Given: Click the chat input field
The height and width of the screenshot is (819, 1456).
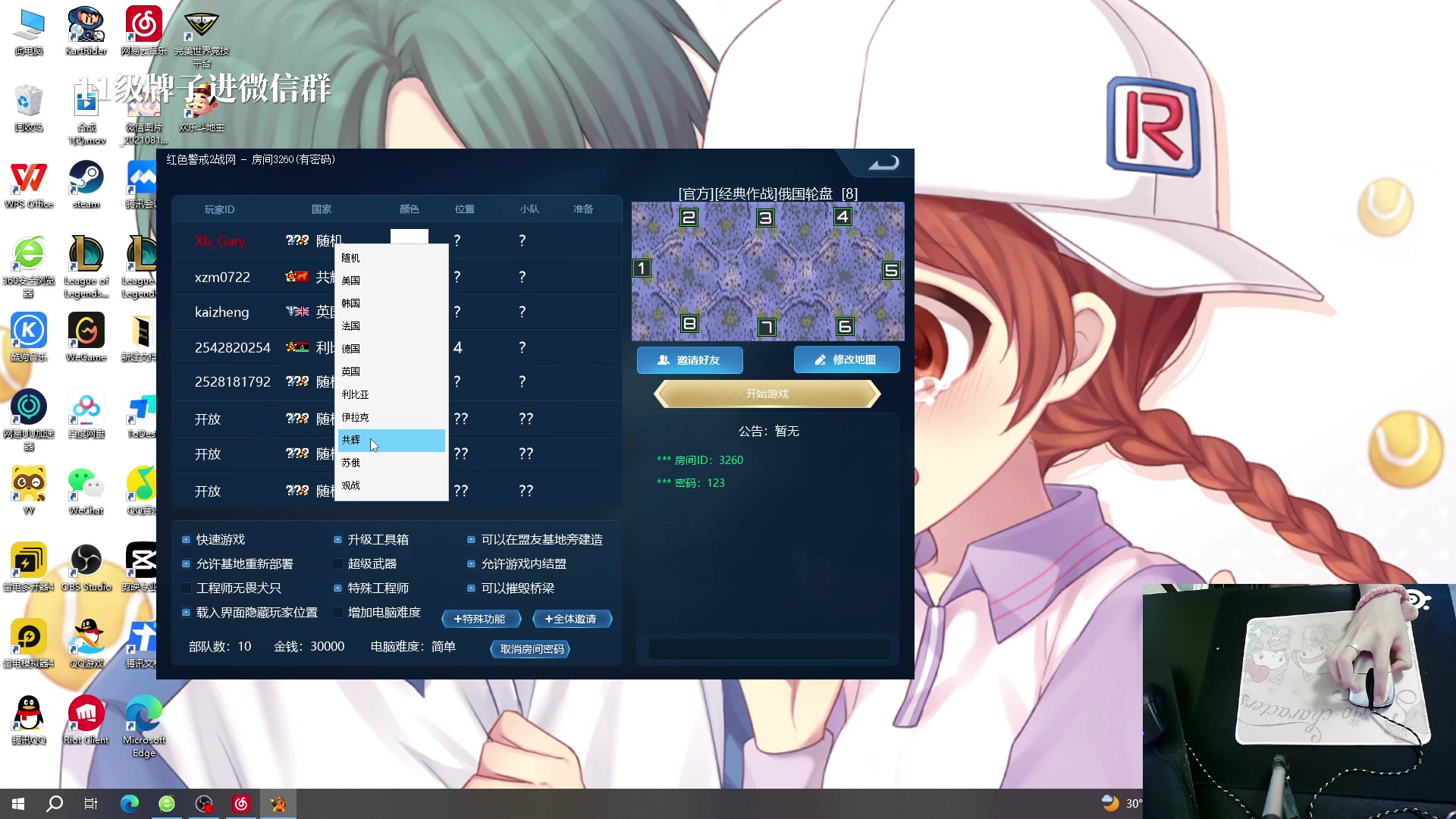Looking at the screenshot, I should [x=768, y=649].
